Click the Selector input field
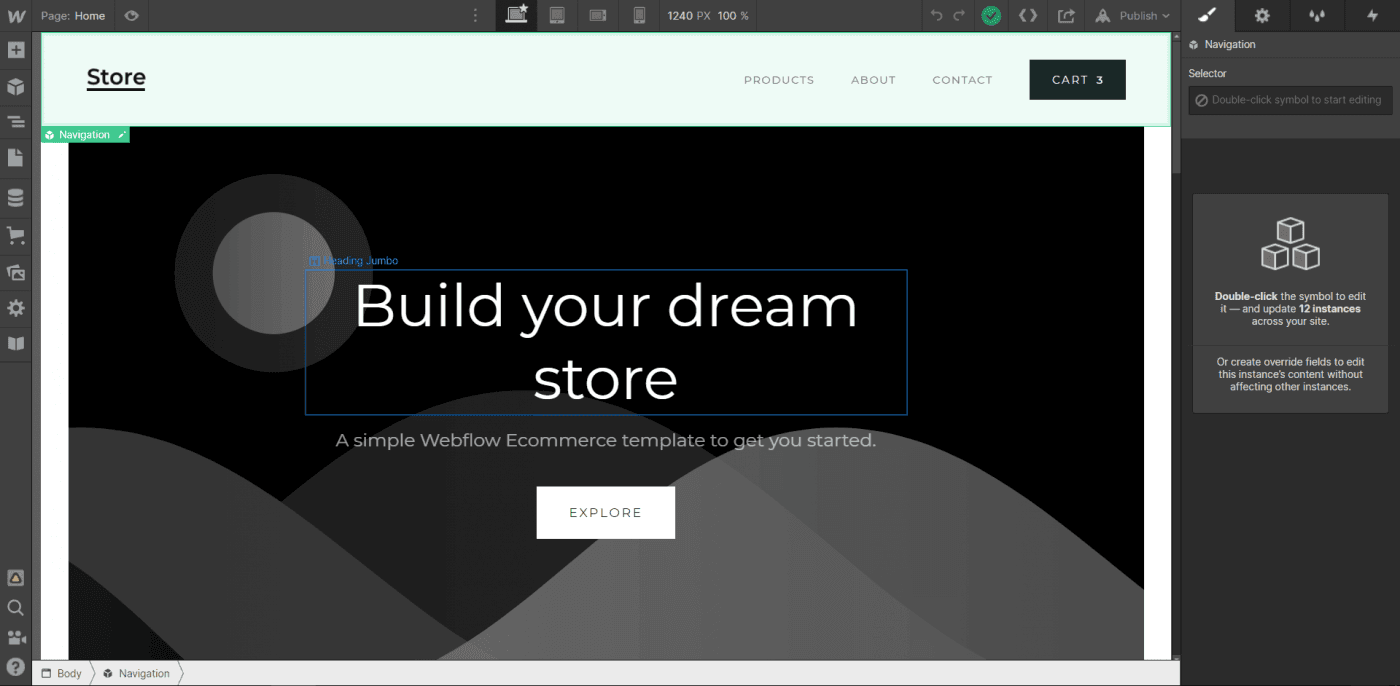 point(1289,100)
